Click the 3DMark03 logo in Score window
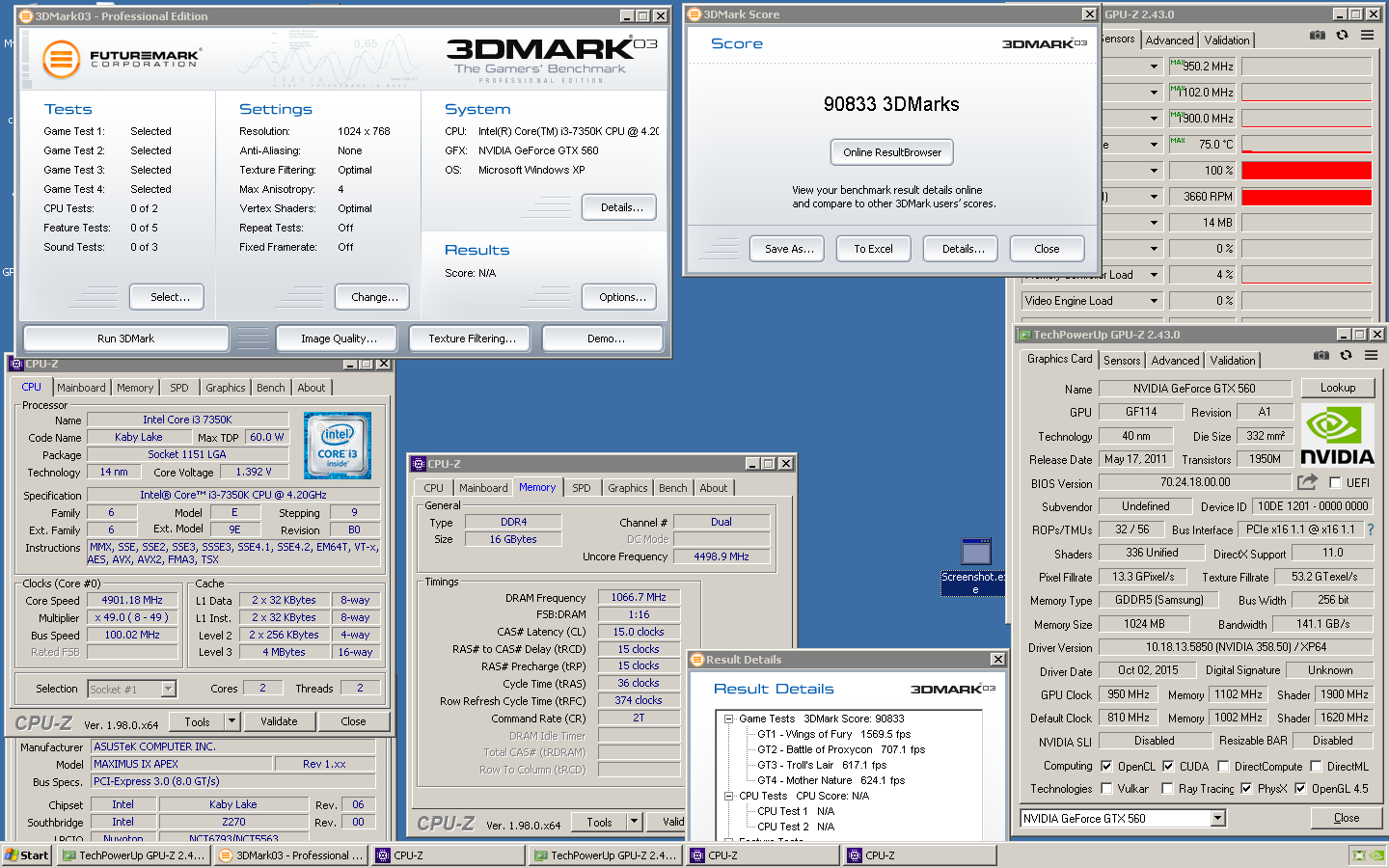This screenshot has width=1389, height=868. (1045, 43)
